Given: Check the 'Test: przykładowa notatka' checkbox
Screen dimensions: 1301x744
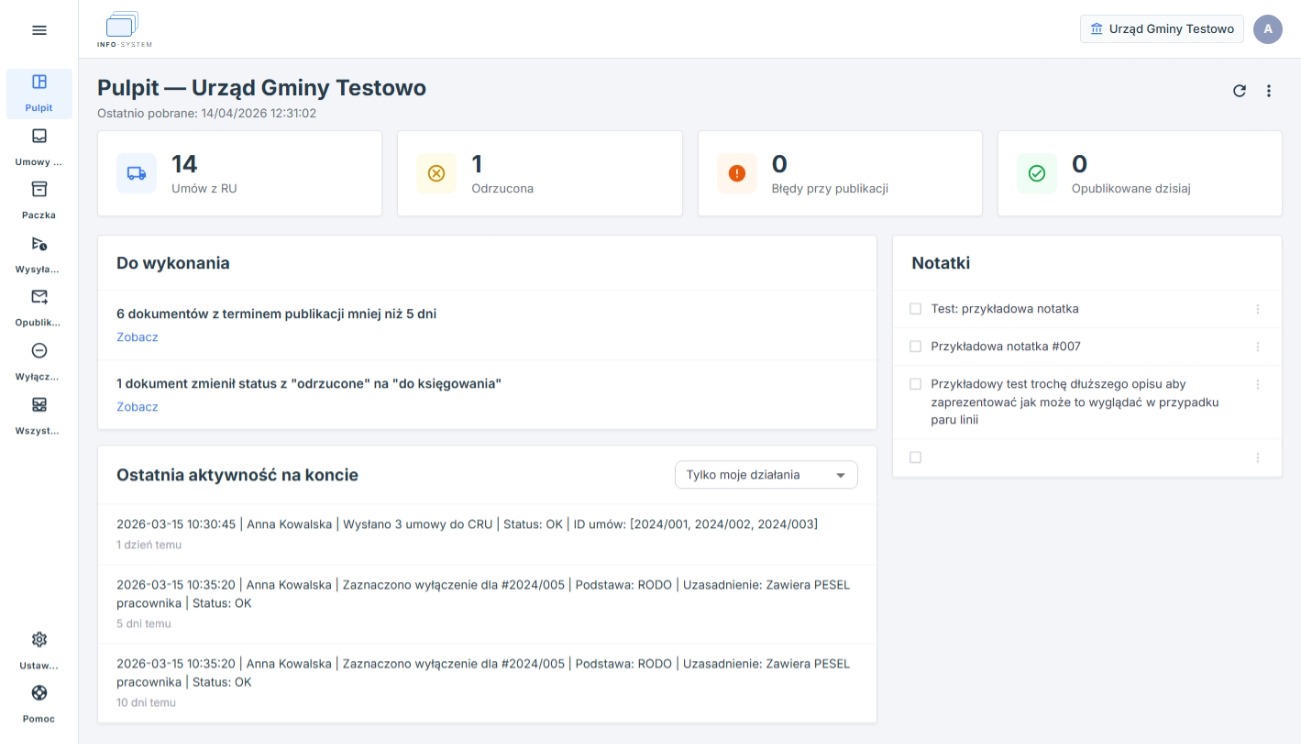Looking at the screenshot, I should 915,309.
